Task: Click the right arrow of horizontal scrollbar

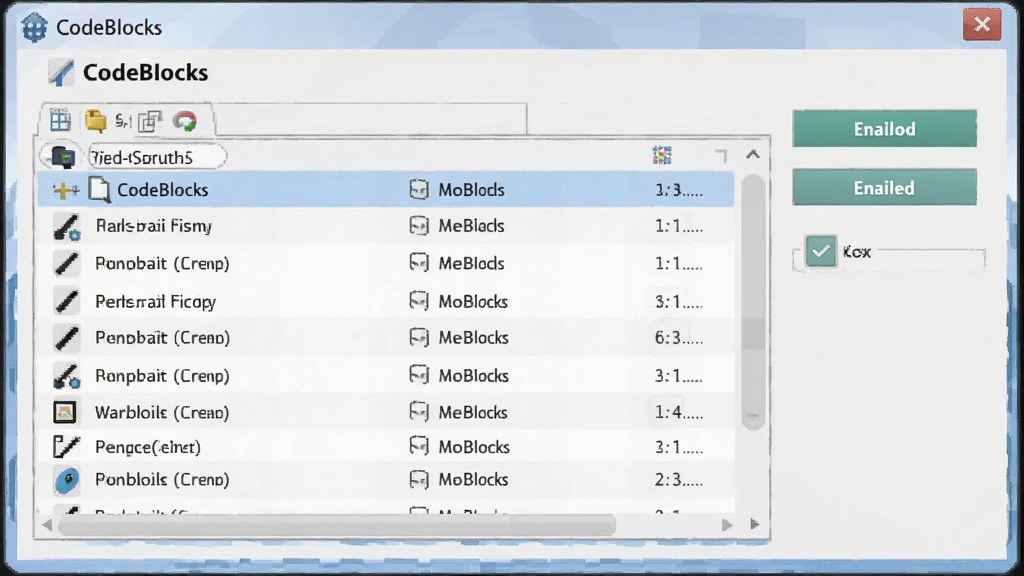Action: (x=726, y=524)
